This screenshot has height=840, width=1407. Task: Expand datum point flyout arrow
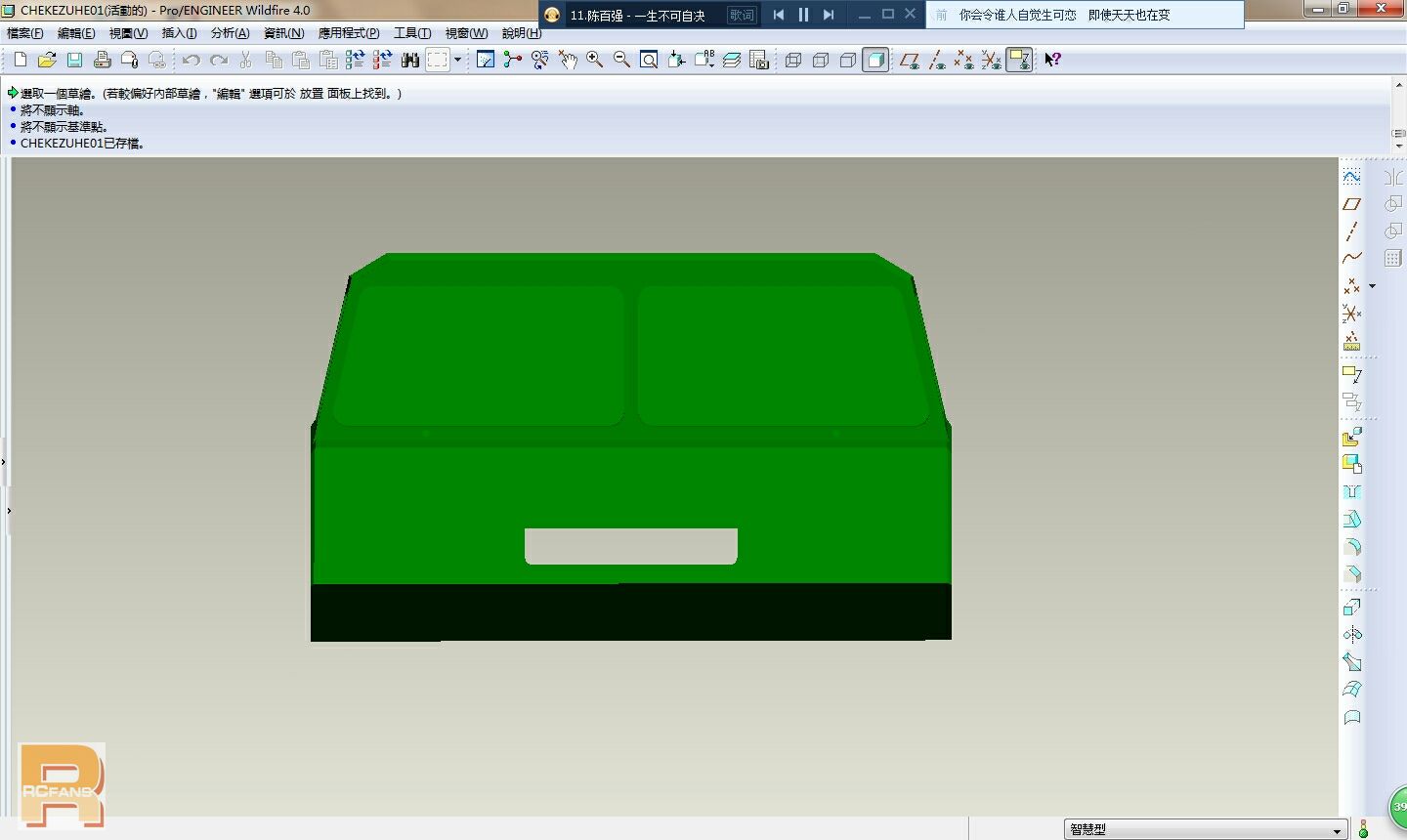1373,286
